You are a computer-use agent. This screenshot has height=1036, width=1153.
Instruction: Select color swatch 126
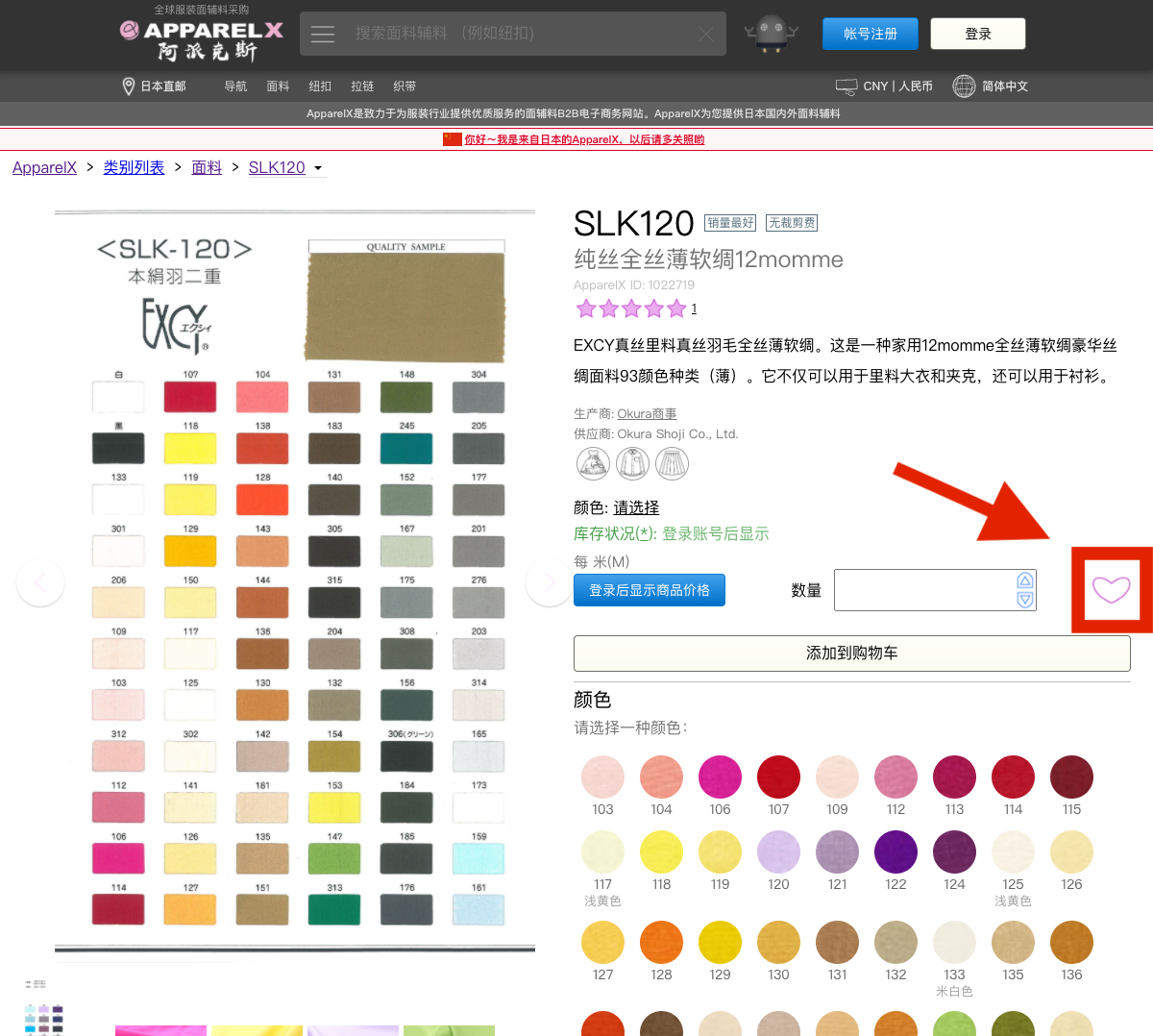[x=1071, y=851]
